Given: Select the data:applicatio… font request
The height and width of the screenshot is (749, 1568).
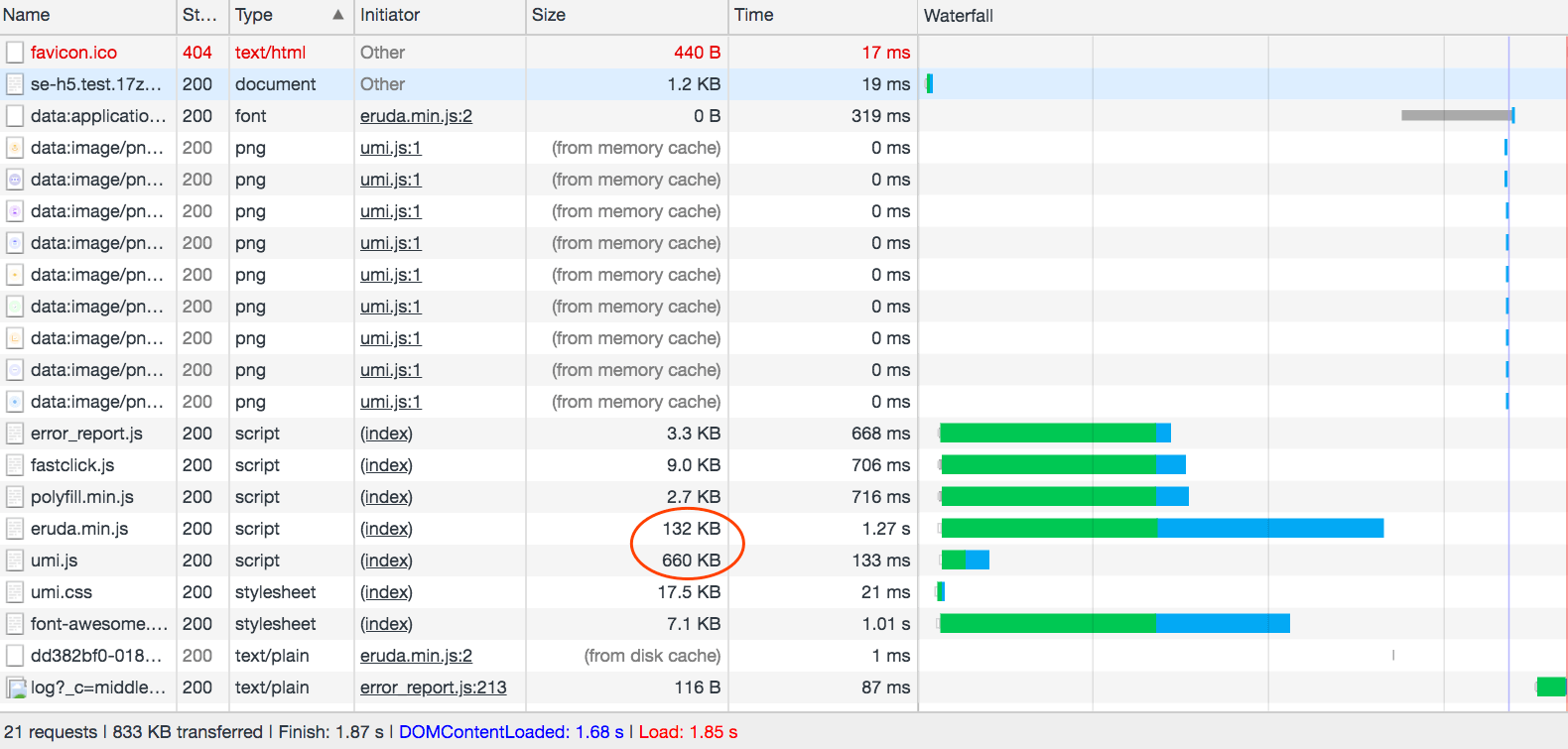Looking at the screenshot, I should (98, 116).
